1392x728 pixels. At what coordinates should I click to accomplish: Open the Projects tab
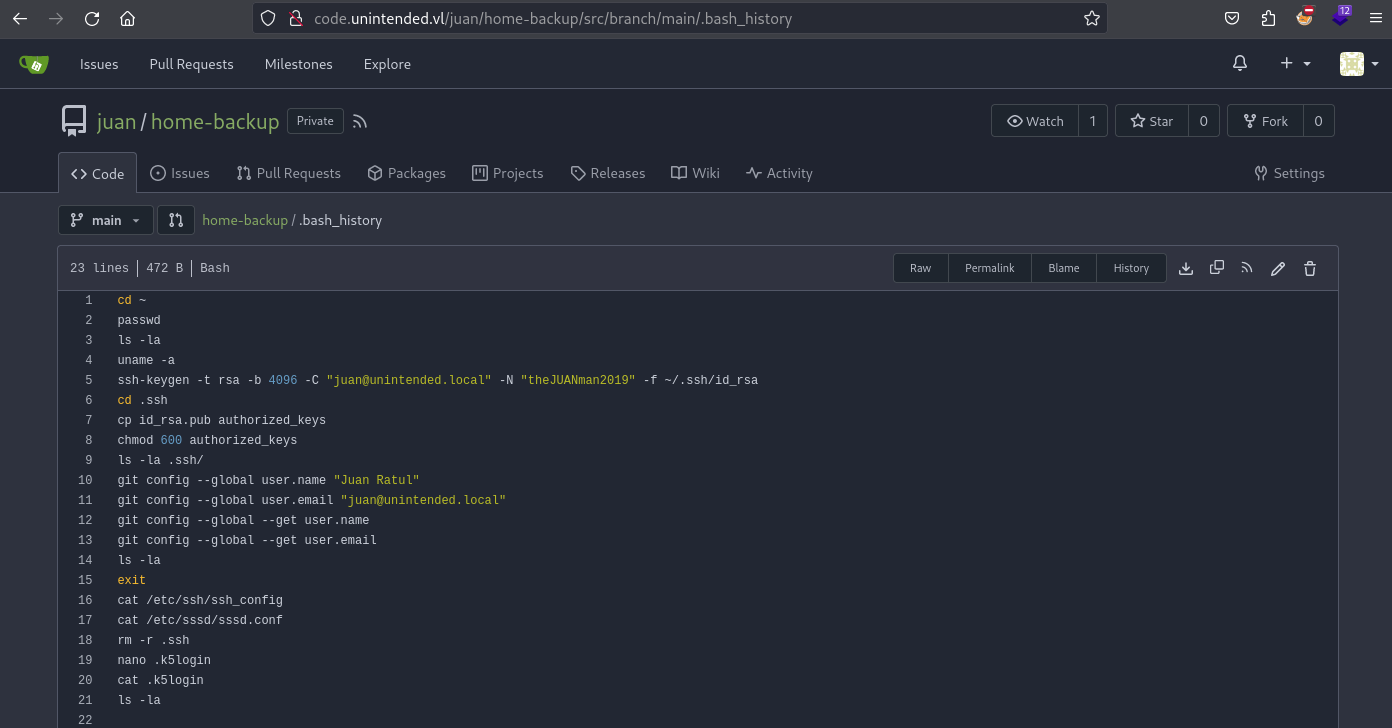click(508, 173)
